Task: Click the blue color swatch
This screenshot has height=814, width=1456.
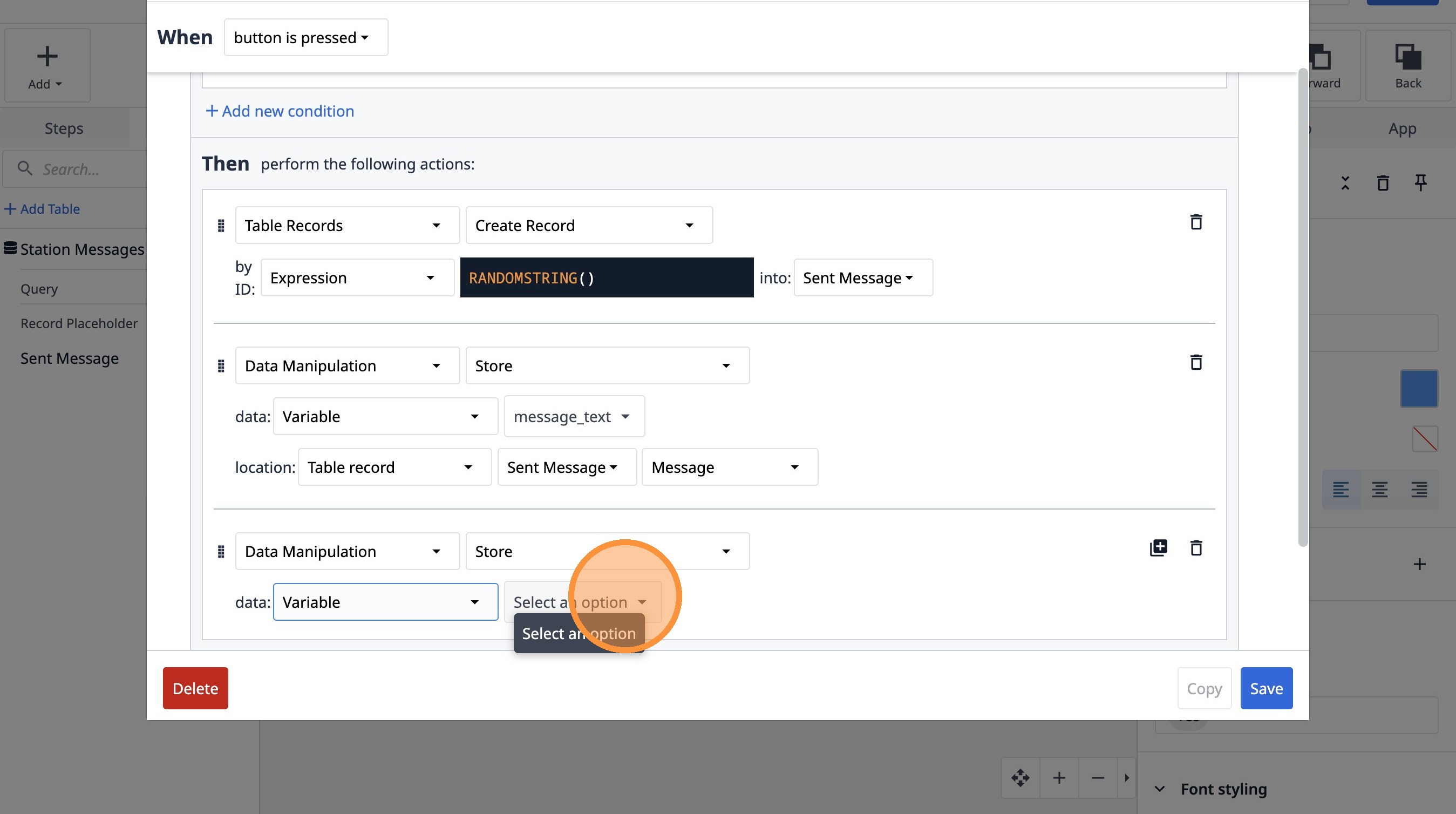Action: click(1419, 388)
